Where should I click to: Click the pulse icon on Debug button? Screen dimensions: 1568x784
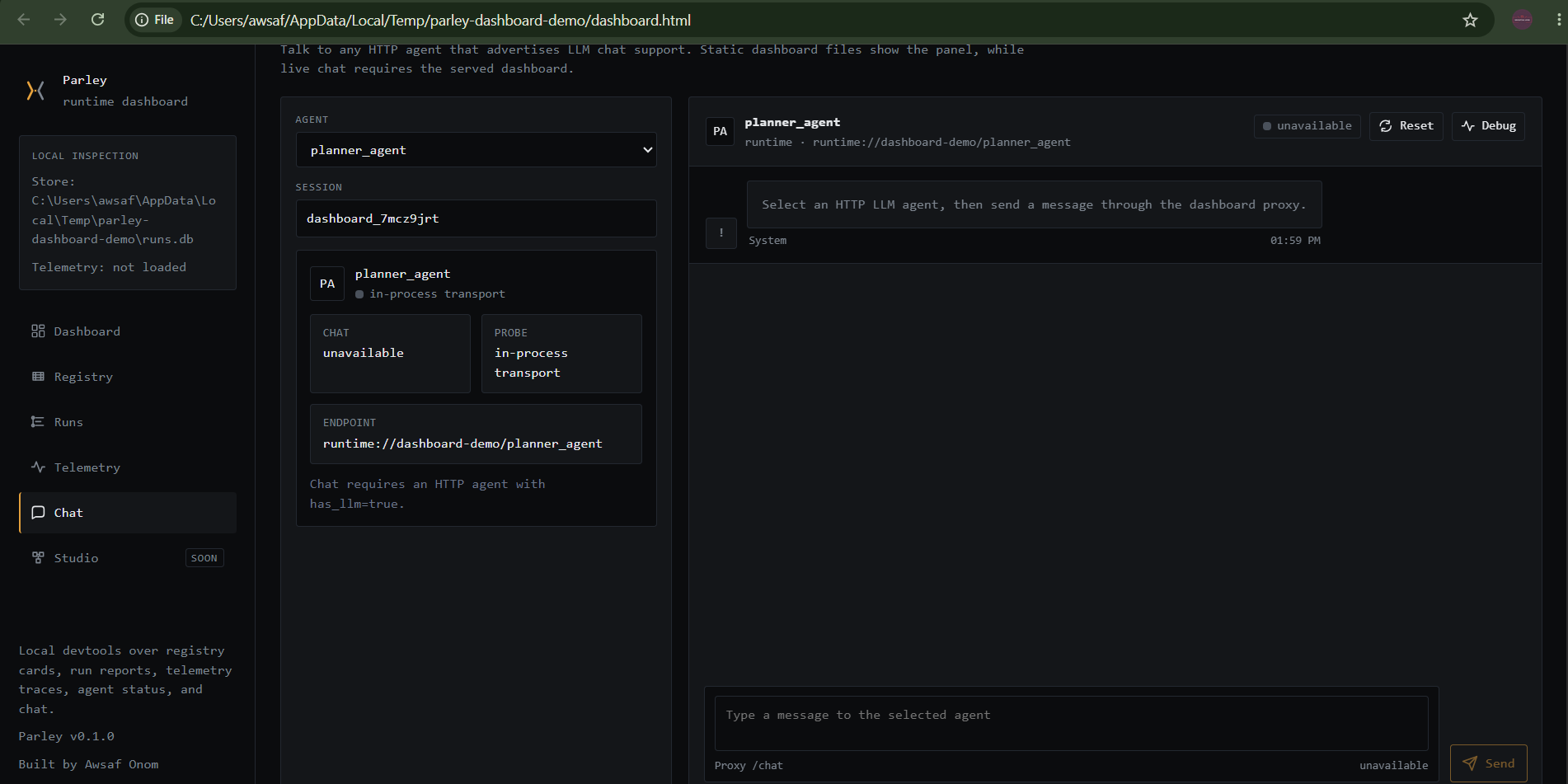click(1468, 126)
